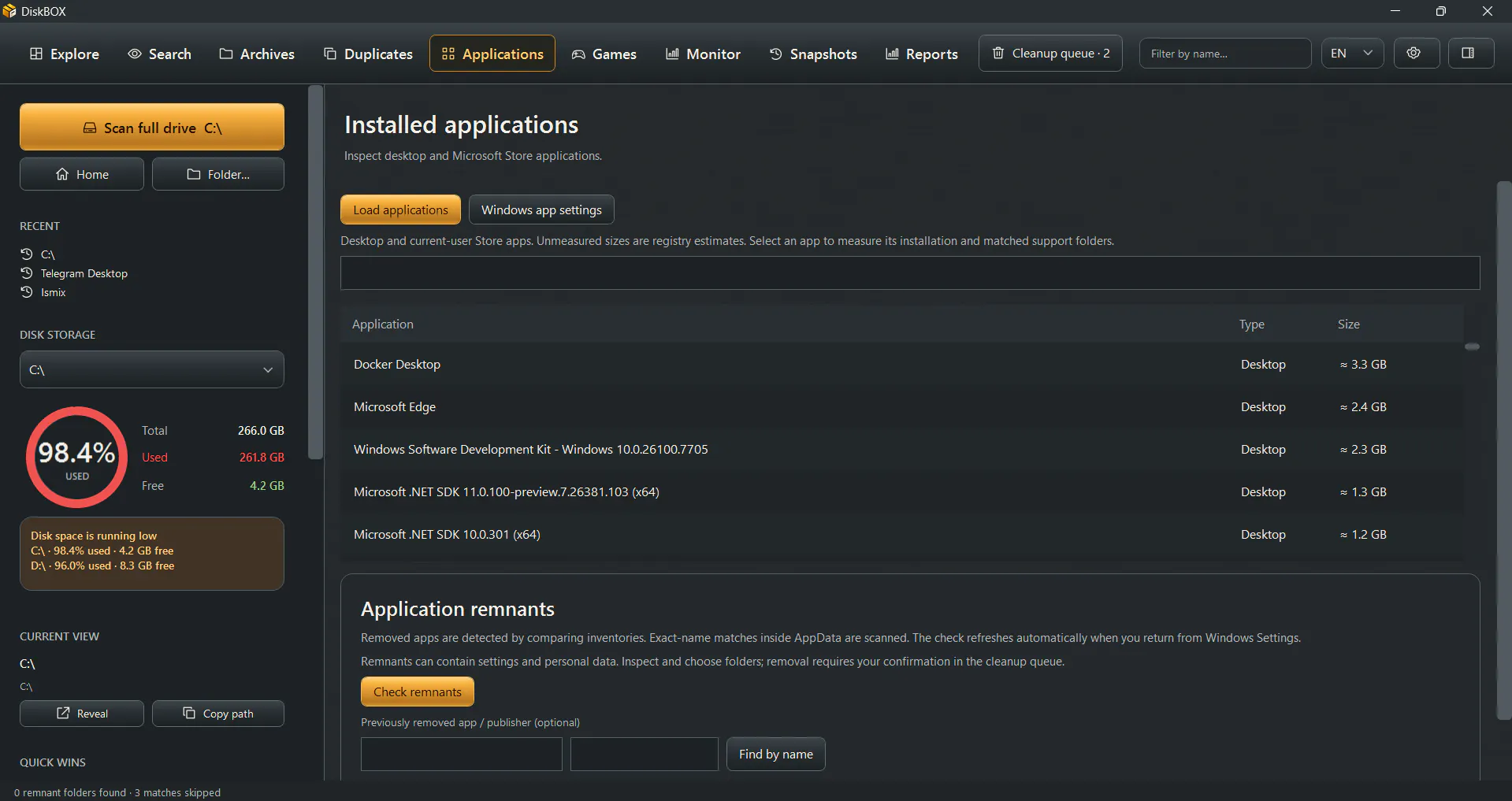Open the EN language dropdown
This screenshot has height=801, width=1512.
[1352, 54]
